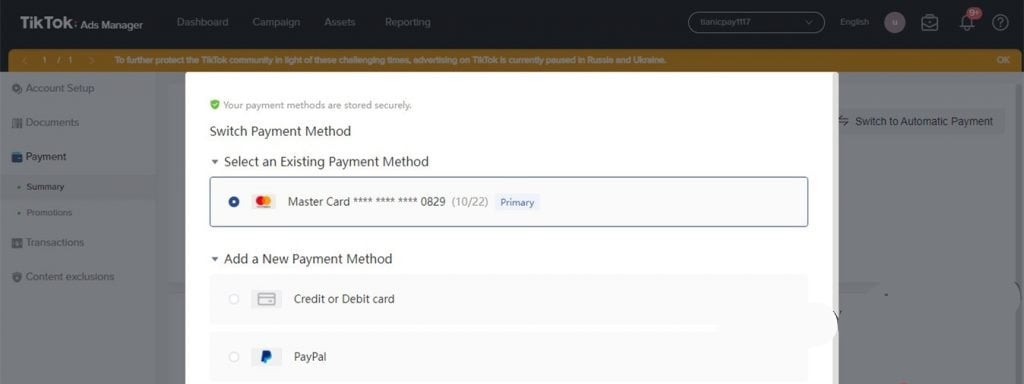
Task: Select the PayPal radio button
Action: tap(234, 357)
